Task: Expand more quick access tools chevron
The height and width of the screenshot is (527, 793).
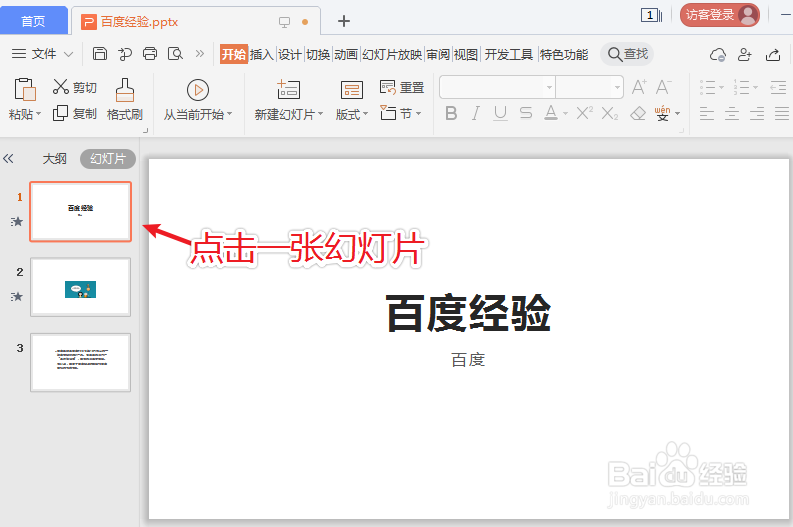Action: [200, 54]
